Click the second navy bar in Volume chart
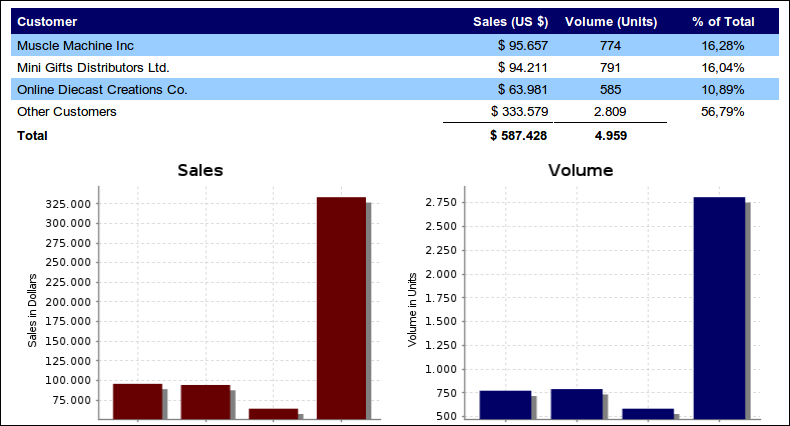Viewport: 790px width, 426px height. [576, 404]
